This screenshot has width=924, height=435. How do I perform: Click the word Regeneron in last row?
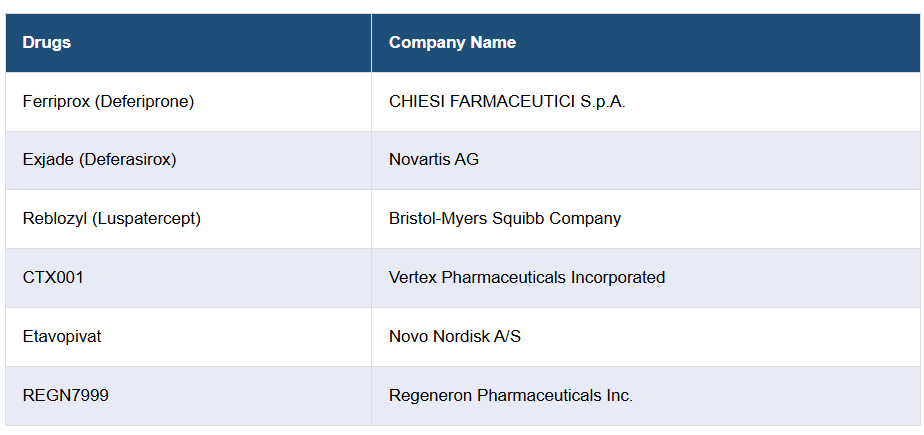click(430, 396)
